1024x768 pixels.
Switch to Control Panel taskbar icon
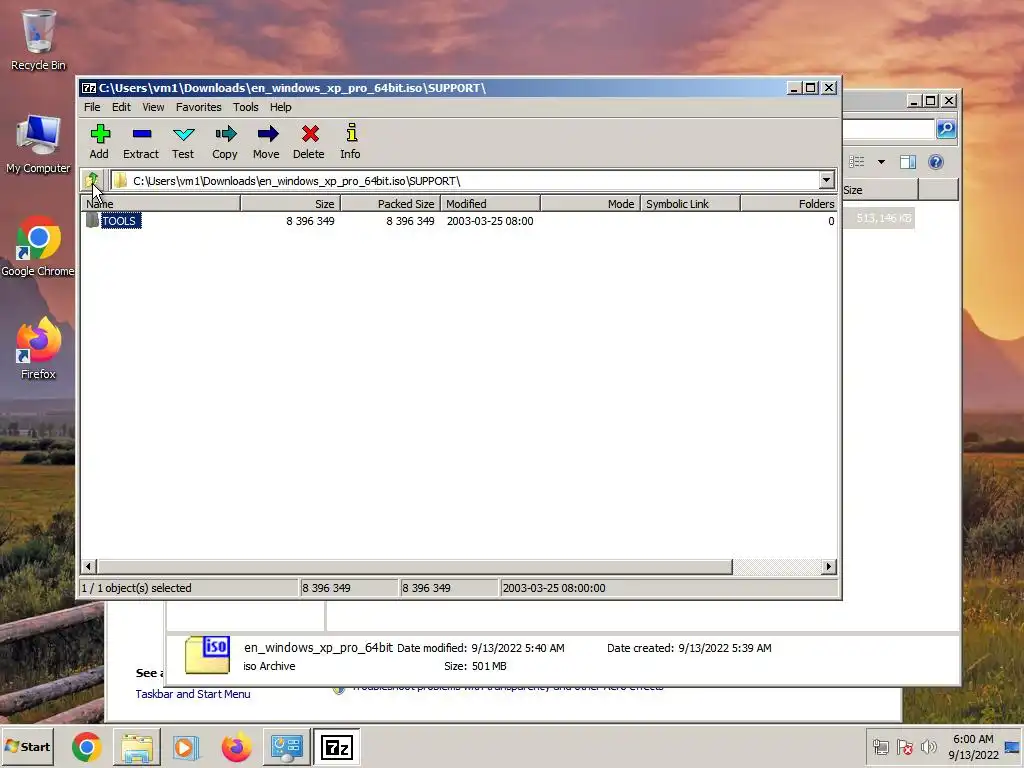click(x=287, y=747)
